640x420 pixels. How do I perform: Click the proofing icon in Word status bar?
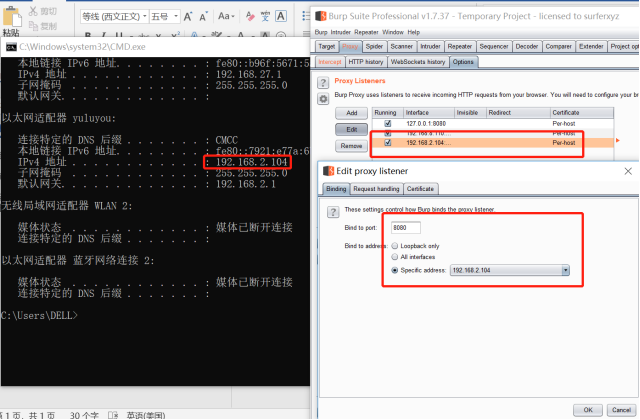coord(113,416)
